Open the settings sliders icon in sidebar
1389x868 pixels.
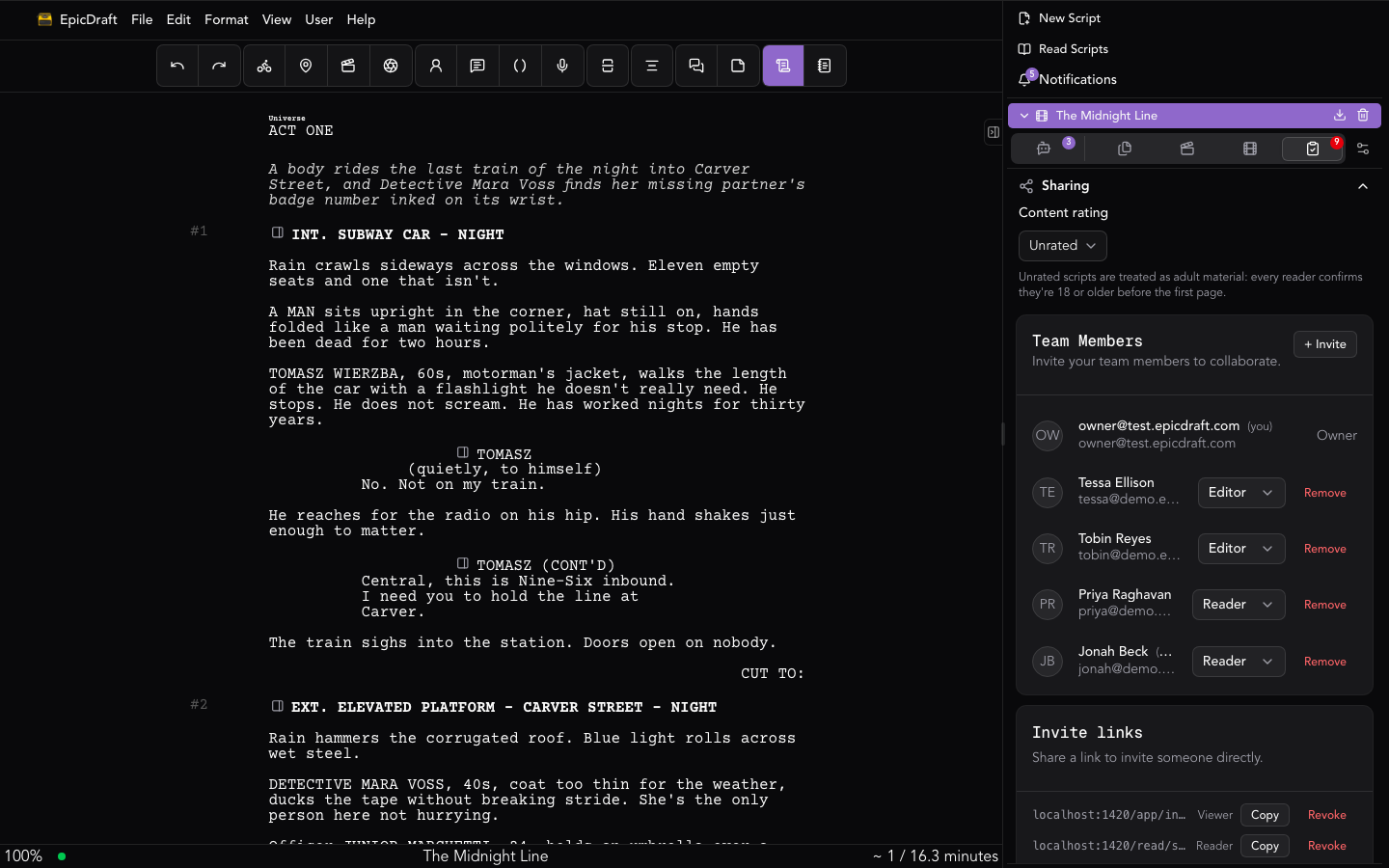1363,149
